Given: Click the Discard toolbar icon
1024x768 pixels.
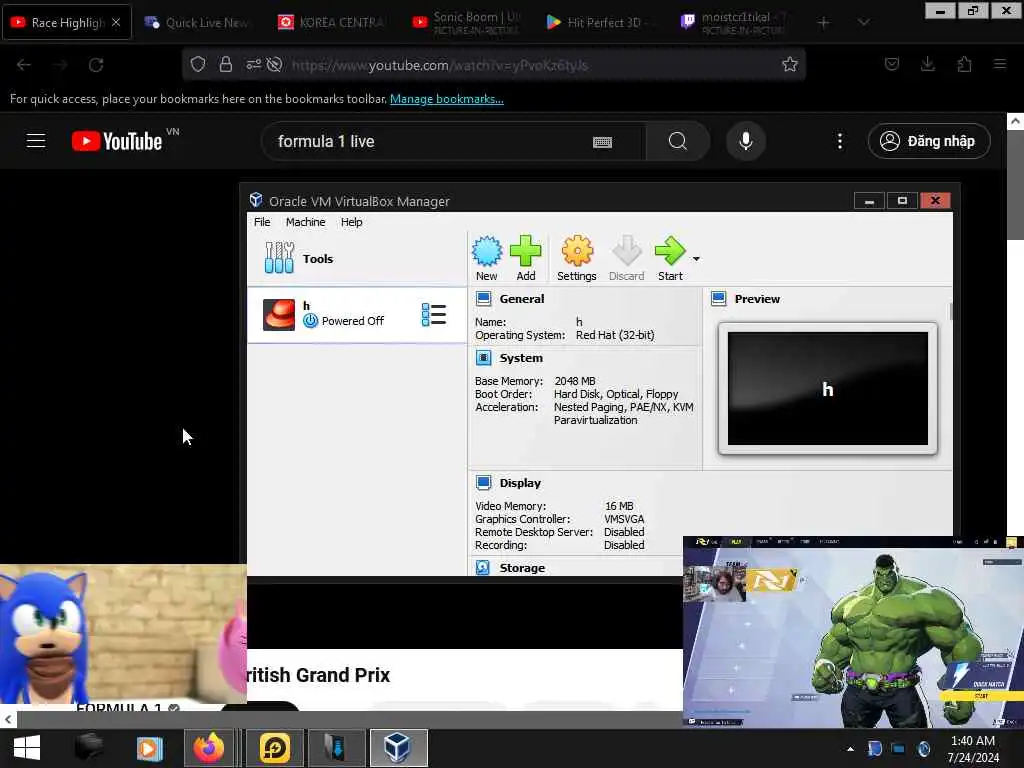Looking at the screenshot, I should (626, 258).
